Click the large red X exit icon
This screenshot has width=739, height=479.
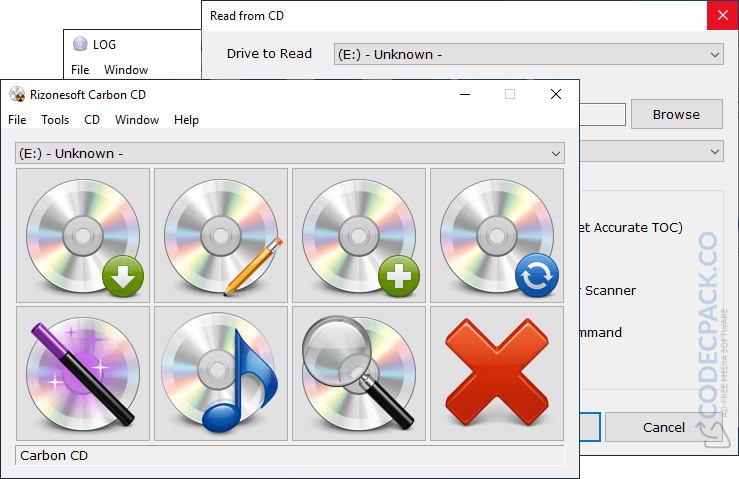[x=497, y=373]
